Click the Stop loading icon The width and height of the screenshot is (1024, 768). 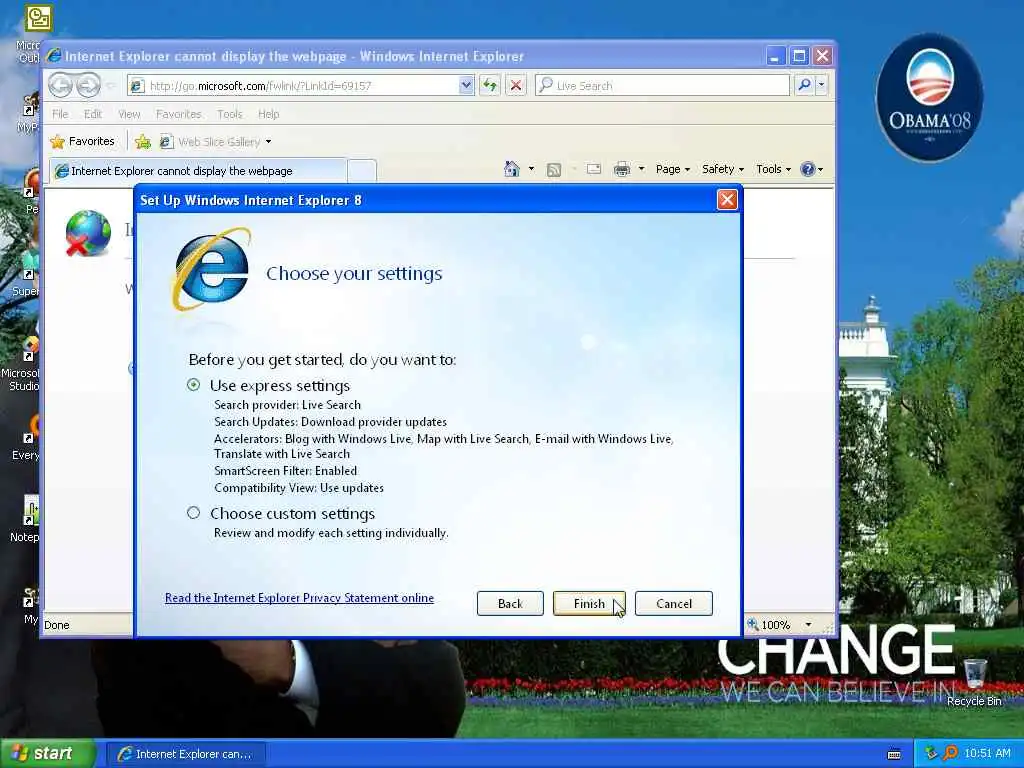point(516,85)
